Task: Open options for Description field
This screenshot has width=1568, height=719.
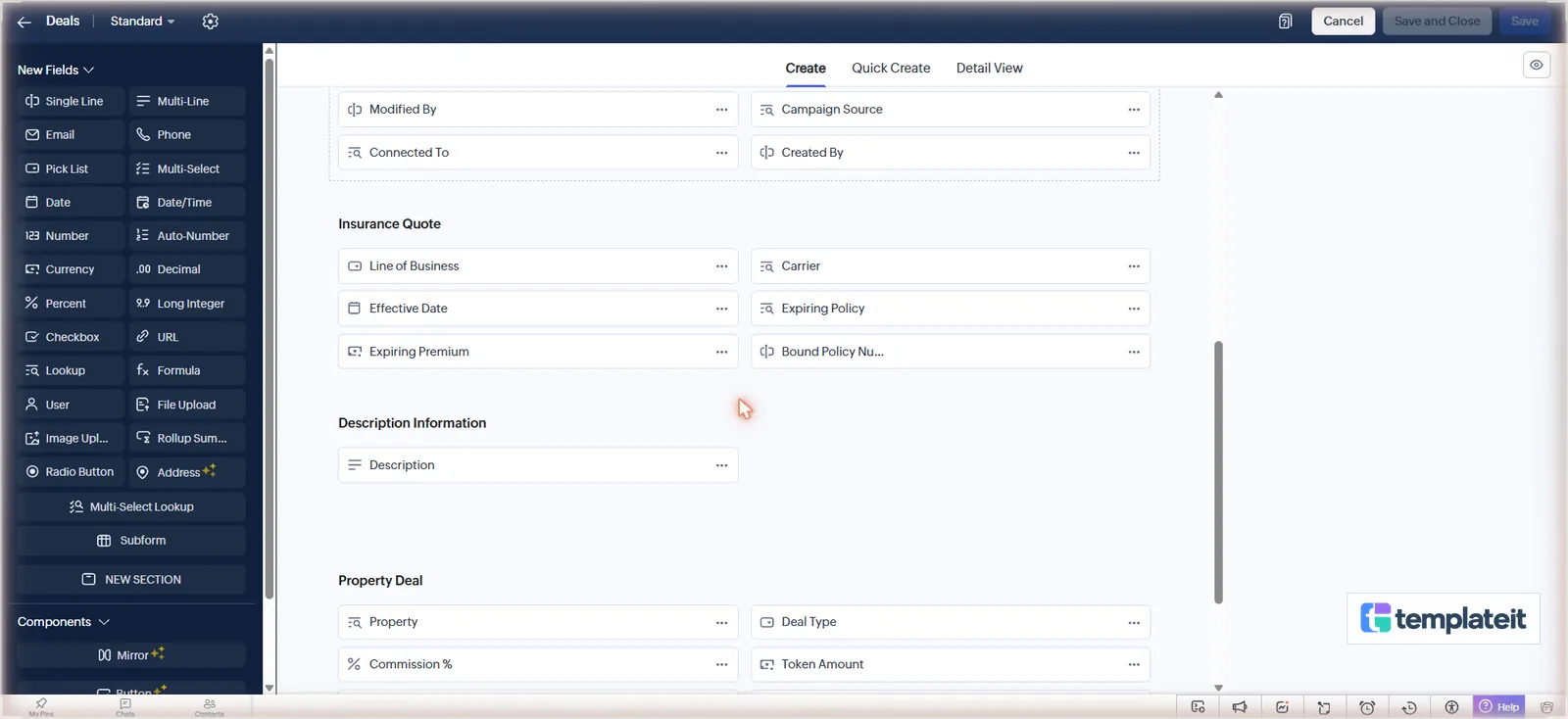Action: [x=721, y=465]
